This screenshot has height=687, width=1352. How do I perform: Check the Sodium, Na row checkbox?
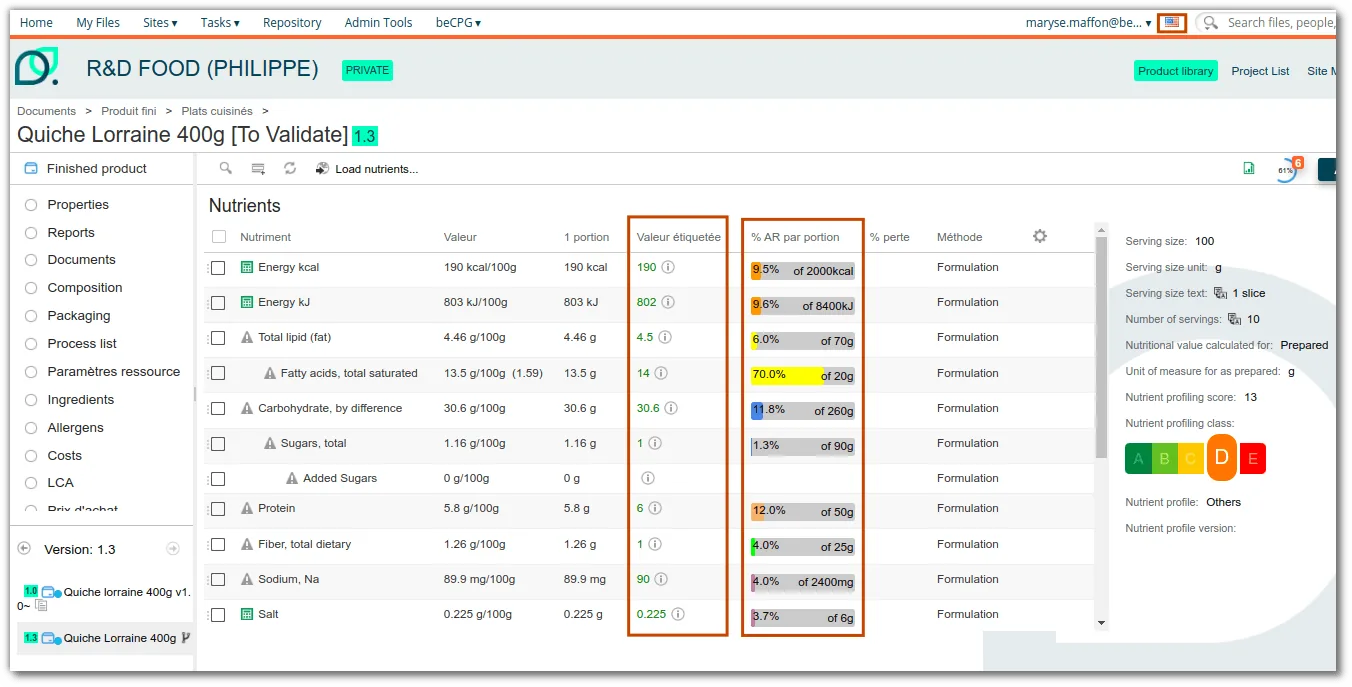(x=218, y=580)
